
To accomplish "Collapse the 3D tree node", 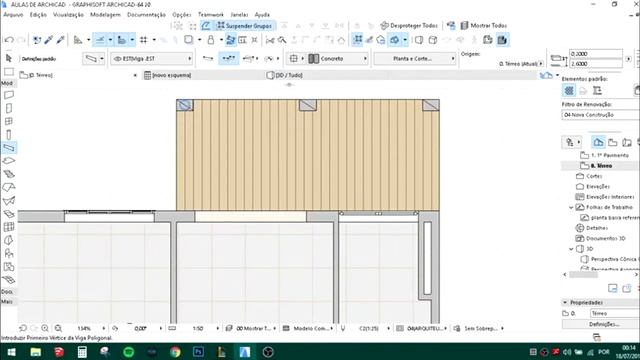I will coord(571,249).
